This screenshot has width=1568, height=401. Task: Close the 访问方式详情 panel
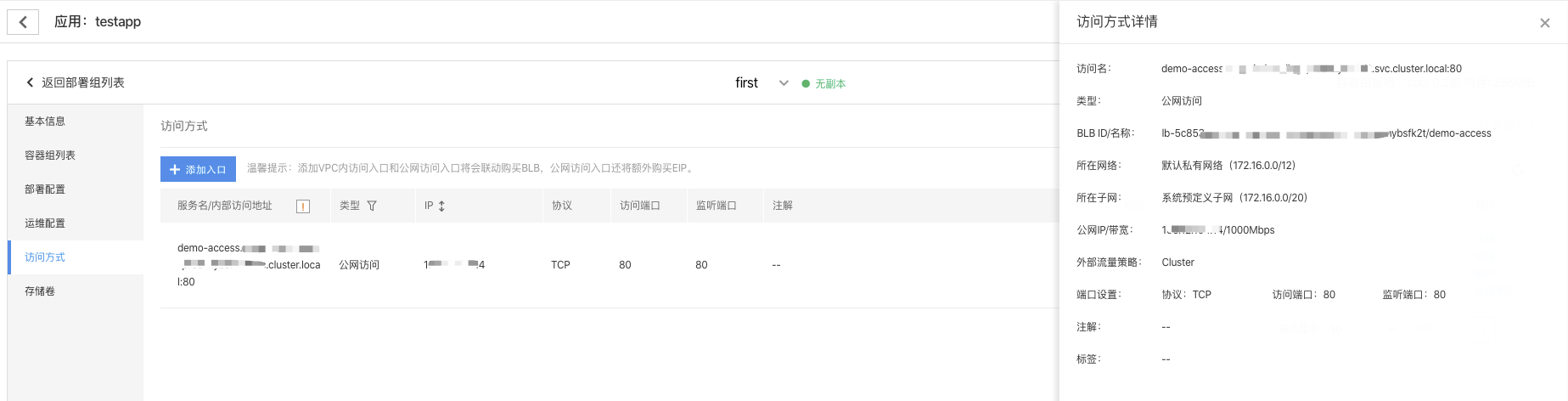pos(1544,23)
